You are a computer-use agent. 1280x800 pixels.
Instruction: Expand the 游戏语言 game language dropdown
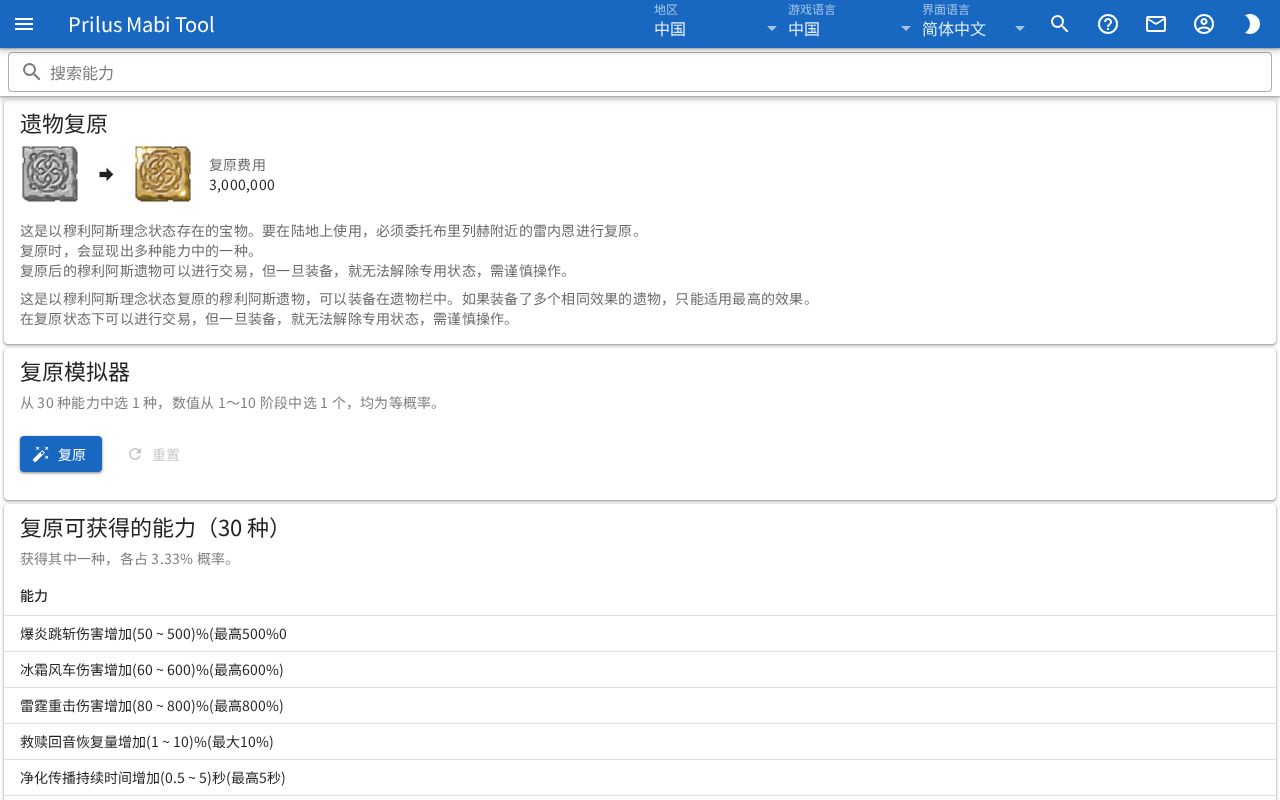tap(850, 24)
